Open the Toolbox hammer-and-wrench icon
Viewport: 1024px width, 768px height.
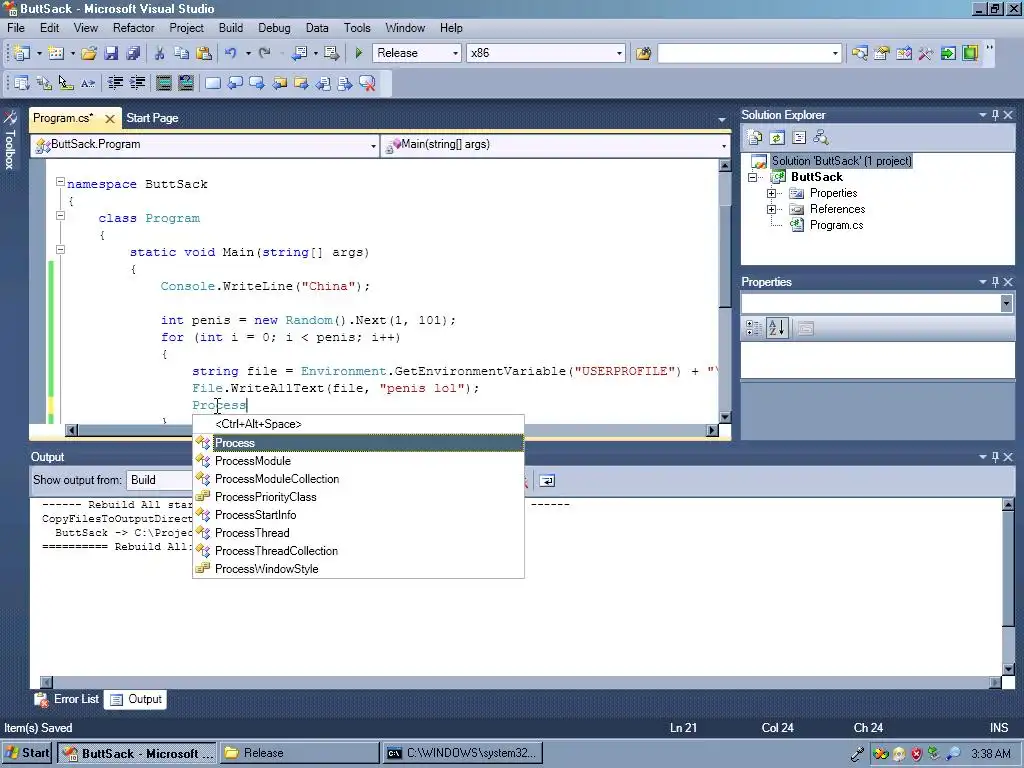click(926, 53)
